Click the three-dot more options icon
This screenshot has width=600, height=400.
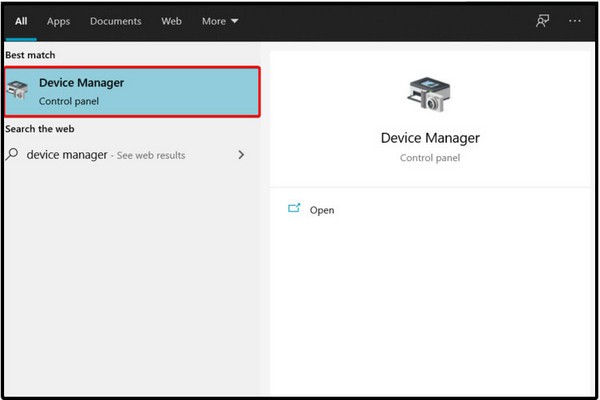(x=574, y=21)
